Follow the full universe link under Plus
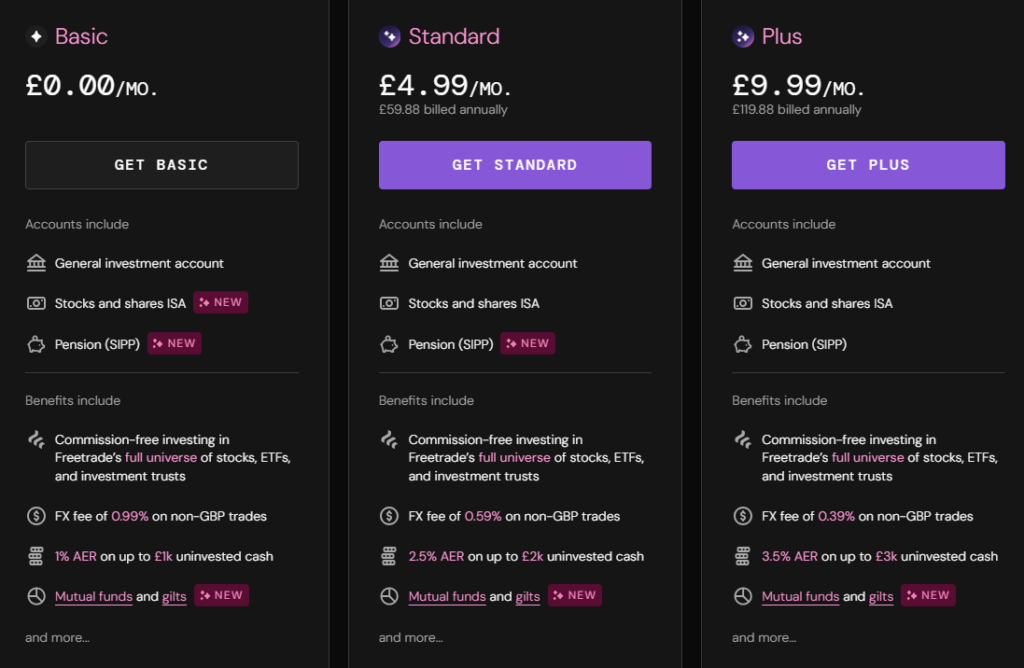 pyautogui.click(x=868, y=457)
